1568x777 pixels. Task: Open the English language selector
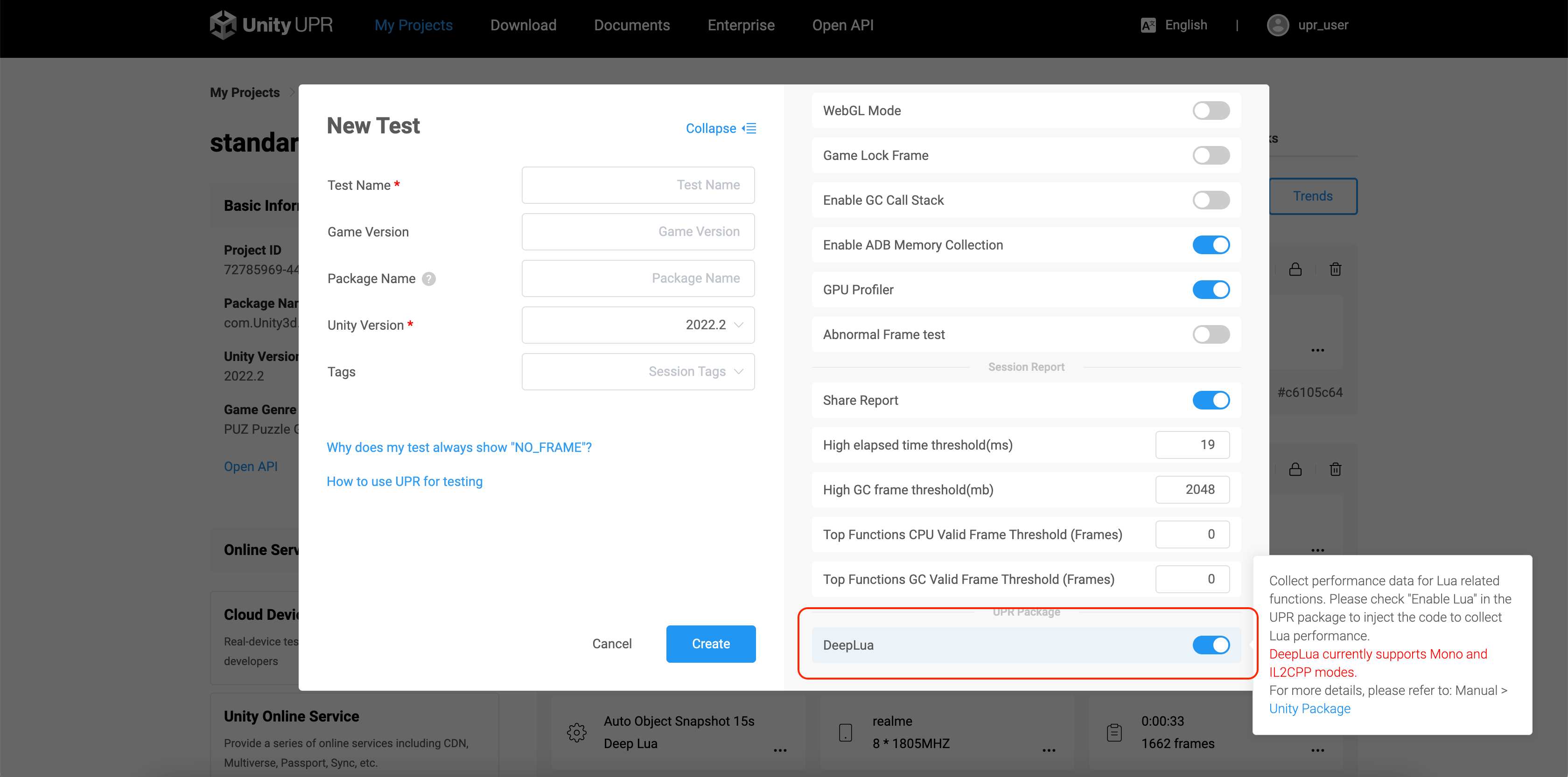1185,25
